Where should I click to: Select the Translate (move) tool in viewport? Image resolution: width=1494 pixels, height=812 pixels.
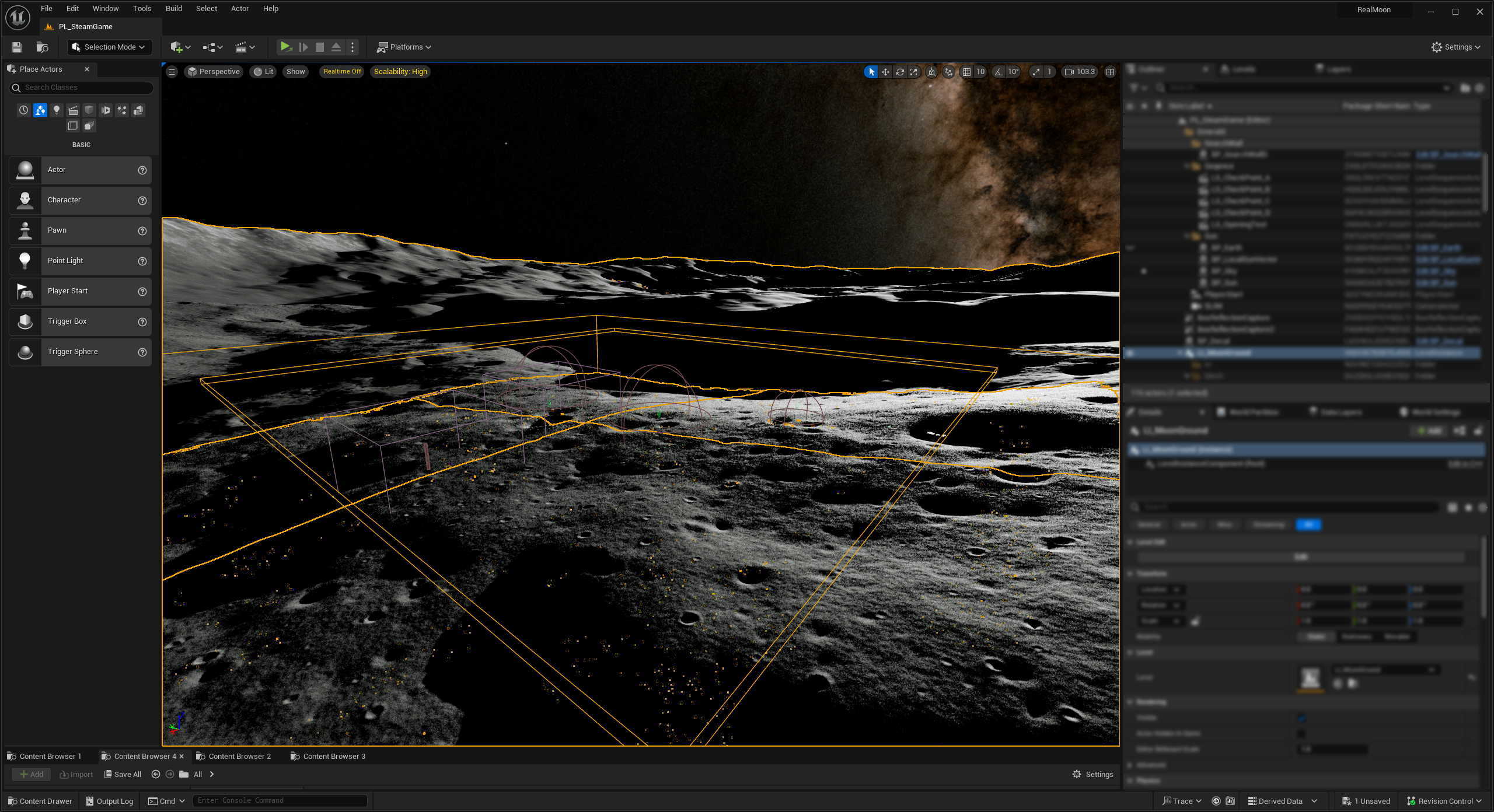[x=885, y=72]
